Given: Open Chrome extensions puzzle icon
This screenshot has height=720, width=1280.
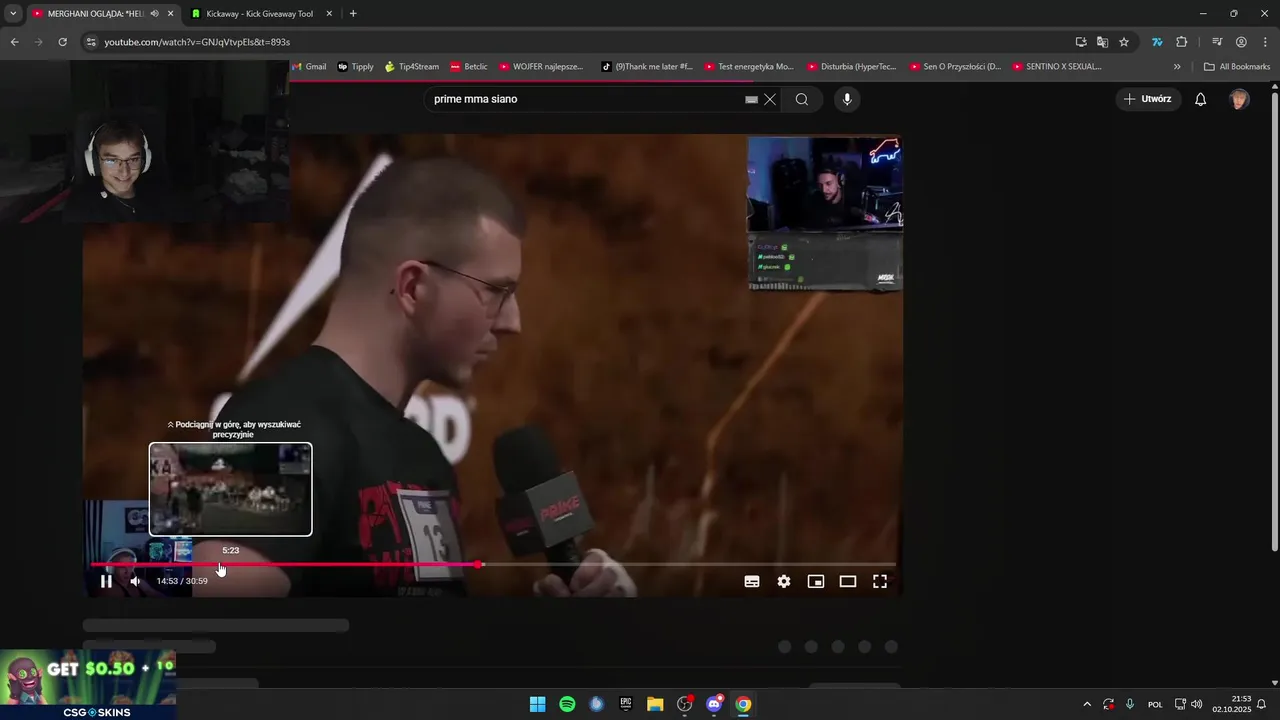Looking at the screenshot, I should pos(1182,42).
